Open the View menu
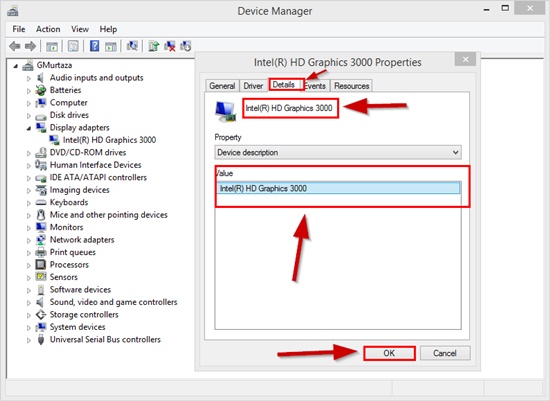The width and height of the screenshot is (550, 401). point(80,29)
